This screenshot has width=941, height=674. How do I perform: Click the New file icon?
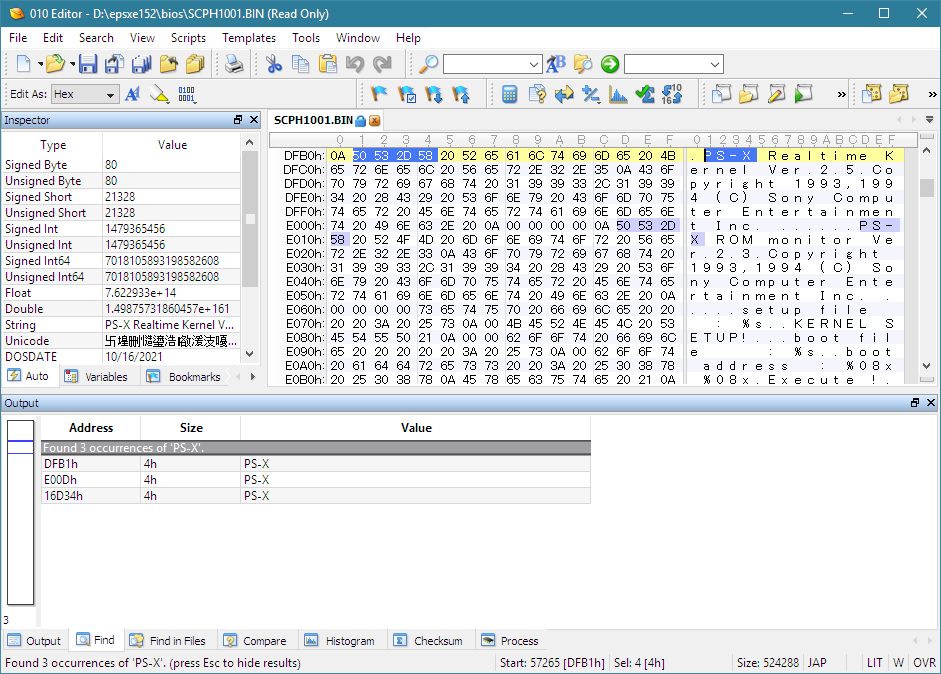coord(24,64)
